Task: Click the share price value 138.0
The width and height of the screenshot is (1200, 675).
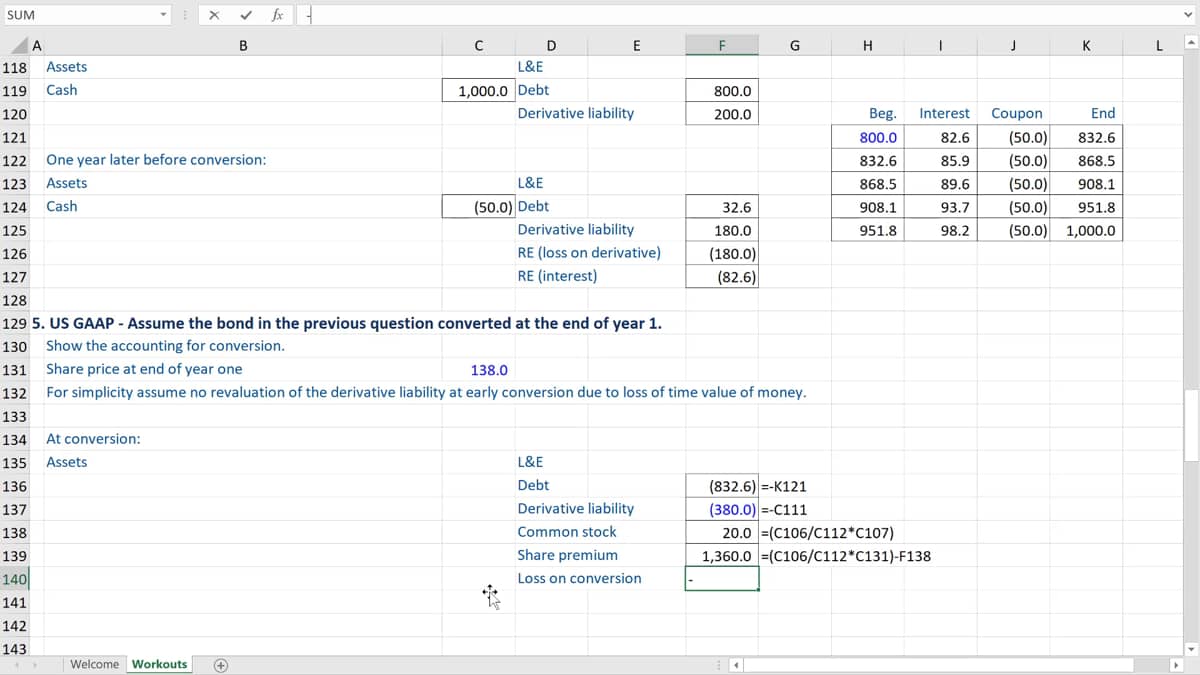Action: tap(478, 370)
